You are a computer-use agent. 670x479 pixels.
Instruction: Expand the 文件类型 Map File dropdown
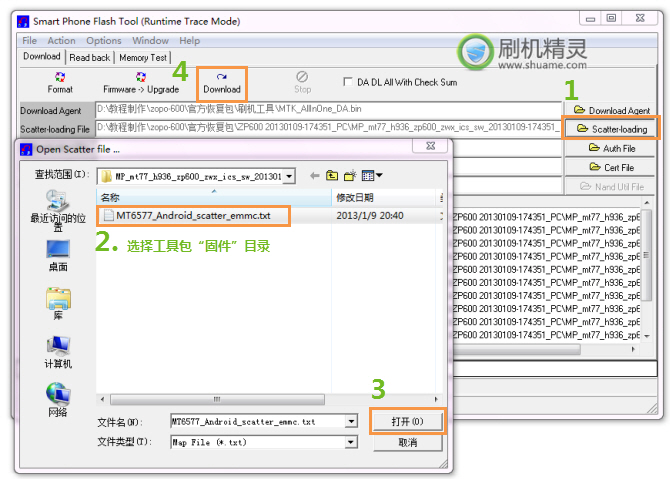point(351,442)
